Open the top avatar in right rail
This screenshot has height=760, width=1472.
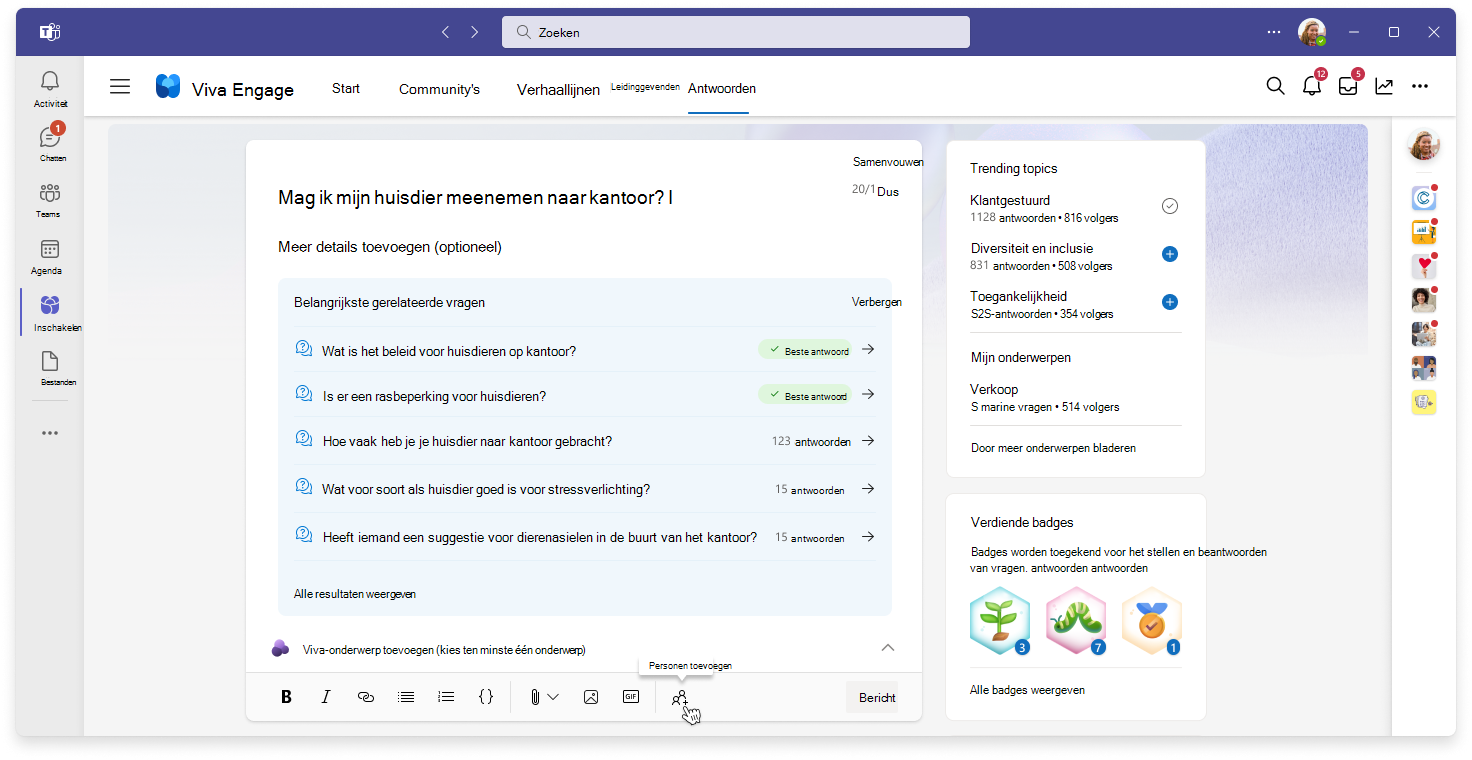(1424, 145)
